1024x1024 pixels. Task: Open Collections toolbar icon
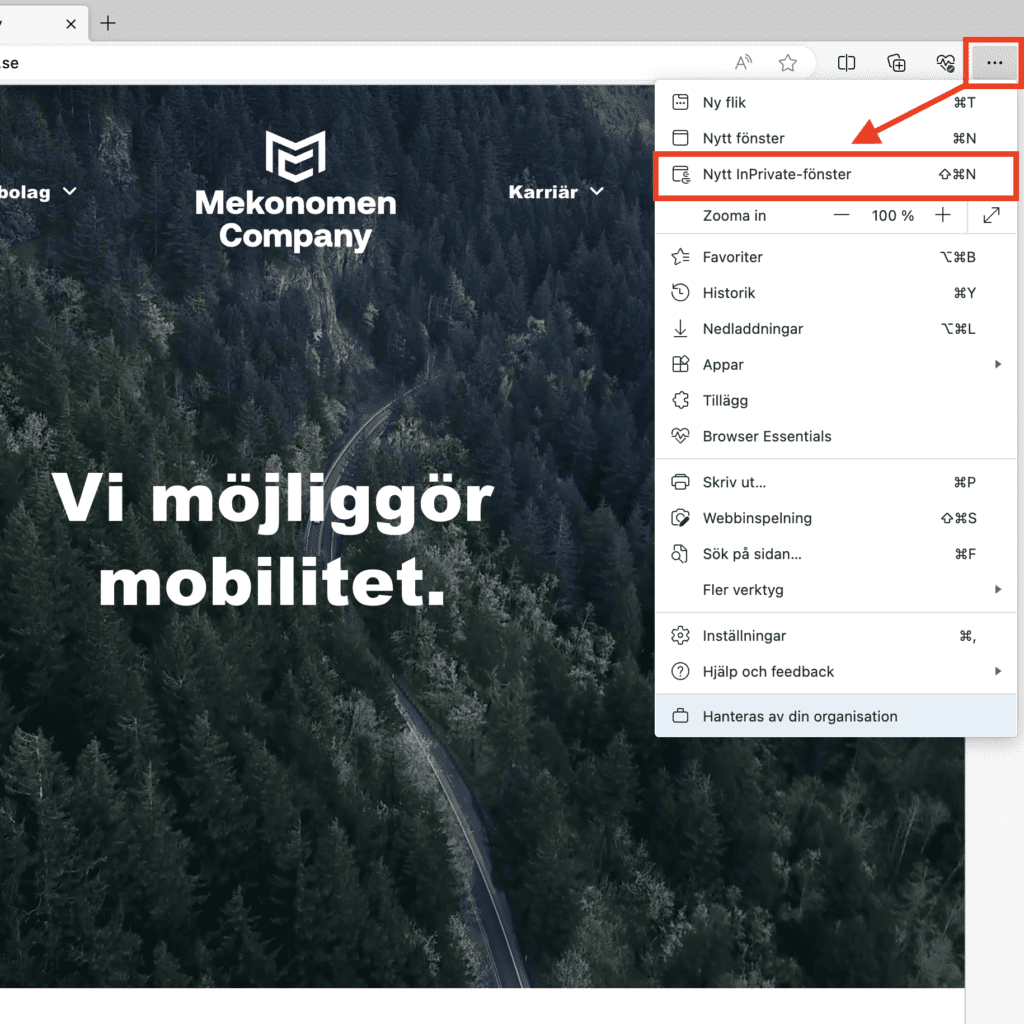click(x=897, y=63)
